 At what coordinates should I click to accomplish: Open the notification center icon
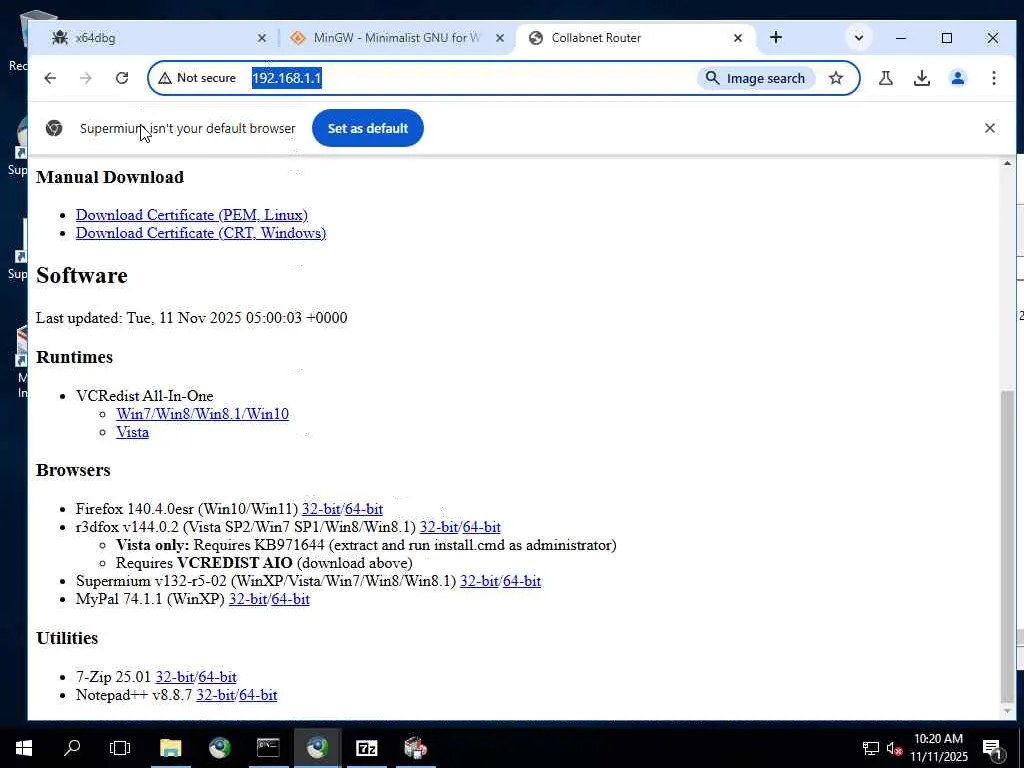[993, 750]
